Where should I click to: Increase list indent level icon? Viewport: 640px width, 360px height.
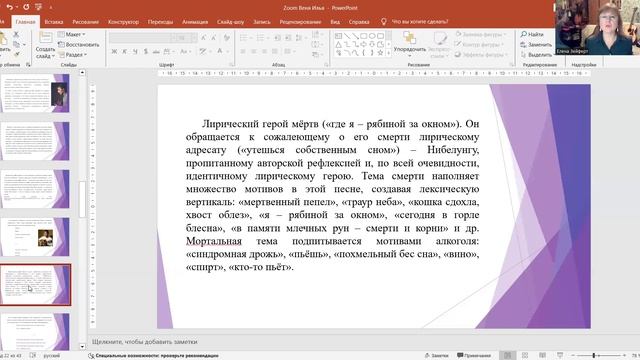click(x=288, y=38)
